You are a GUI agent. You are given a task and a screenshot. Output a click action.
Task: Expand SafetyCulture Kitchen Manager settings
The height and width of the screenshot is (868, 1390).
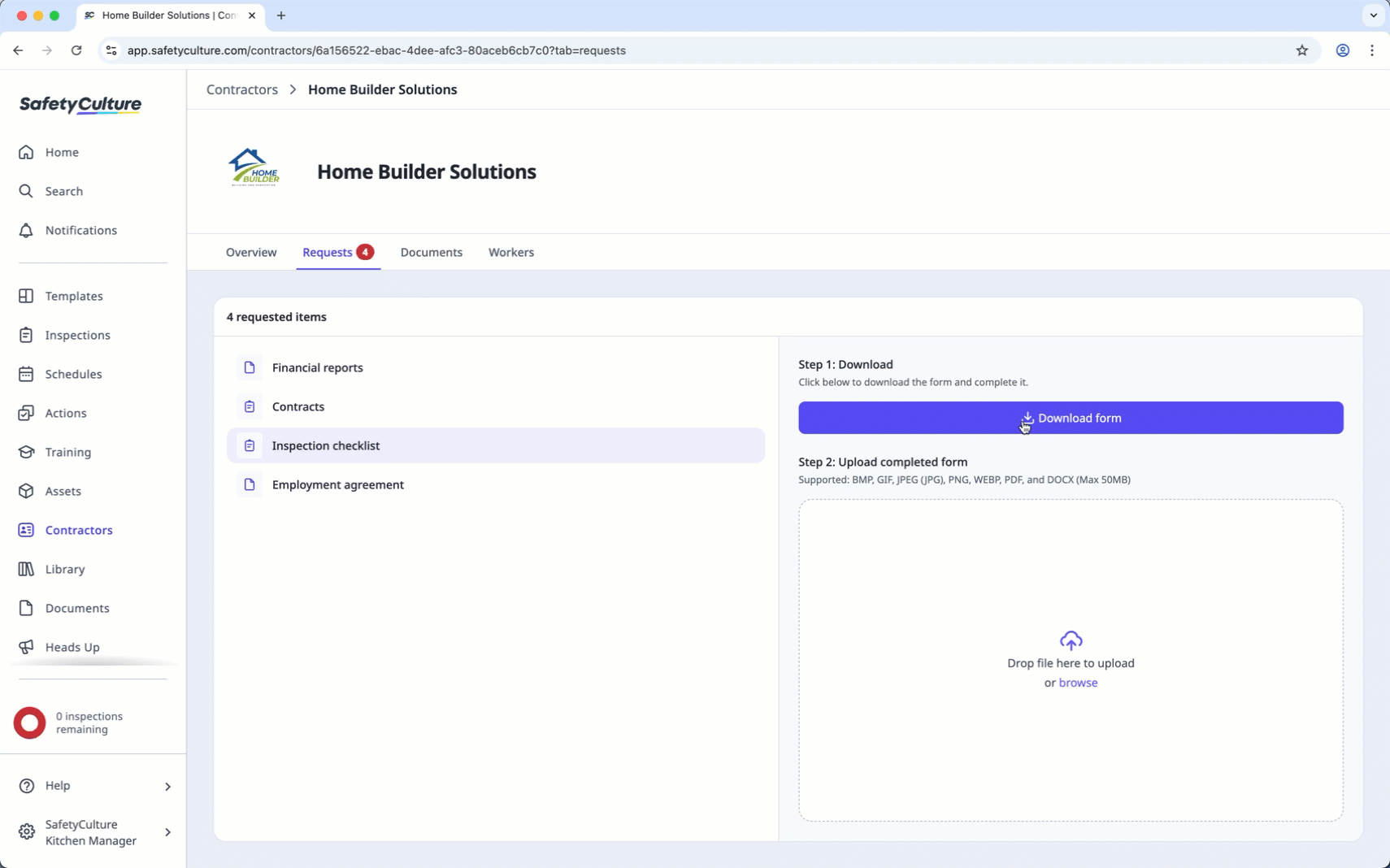tap(95, 832)
